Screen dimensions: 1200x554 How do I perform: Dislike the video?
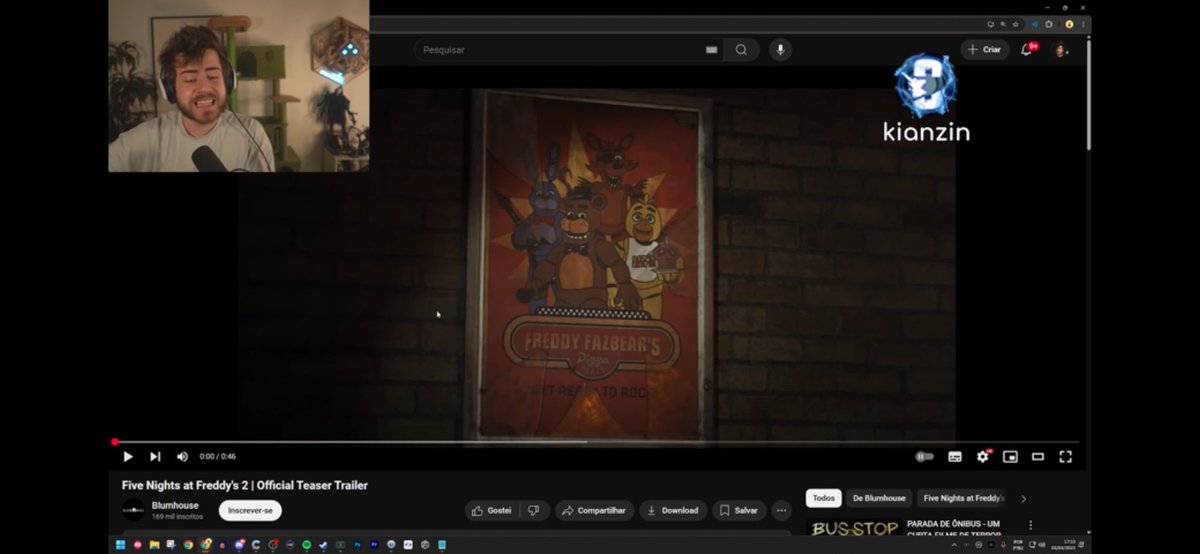[x=533, y=510]
